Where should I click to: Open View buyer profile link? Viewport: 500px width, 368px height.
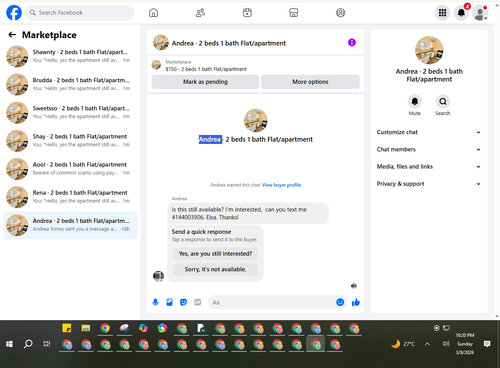281,185
